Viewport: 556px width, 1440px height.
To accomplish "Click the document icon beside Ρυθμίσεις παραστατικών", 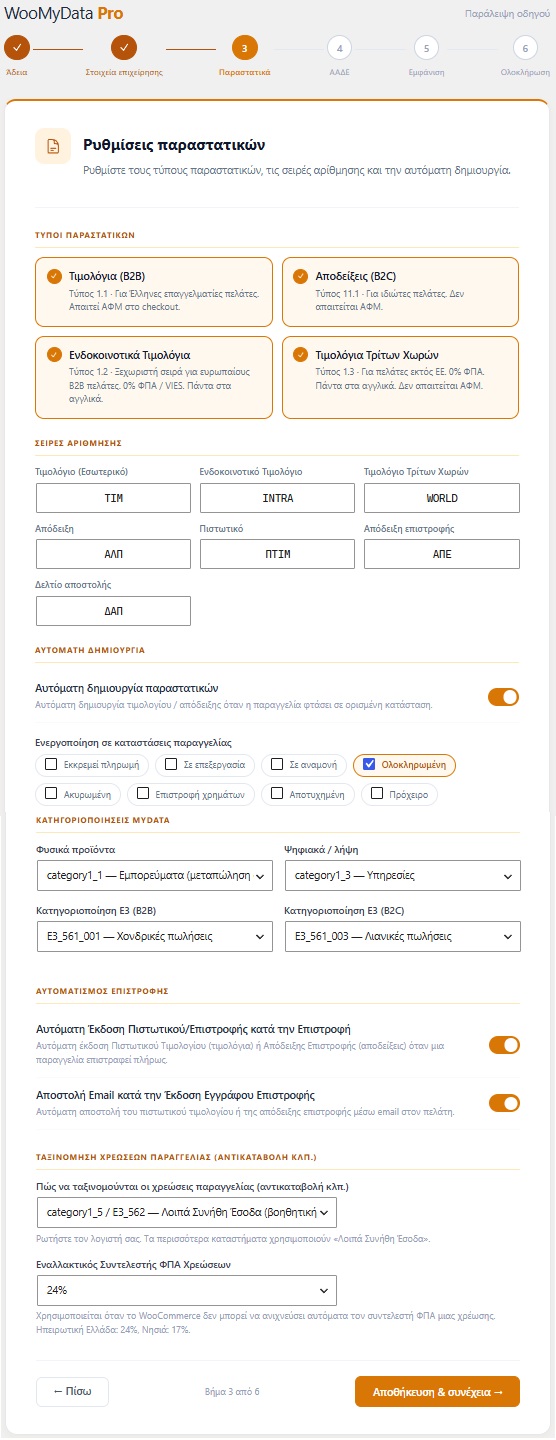I will point(53,145).
